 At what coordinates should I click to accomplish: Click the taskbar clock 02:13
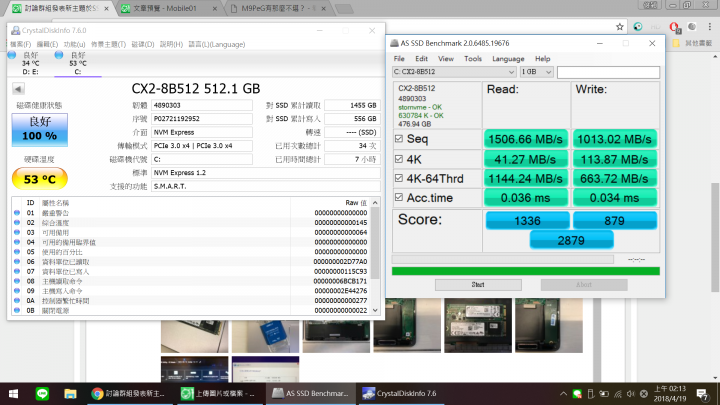[670, 394]
